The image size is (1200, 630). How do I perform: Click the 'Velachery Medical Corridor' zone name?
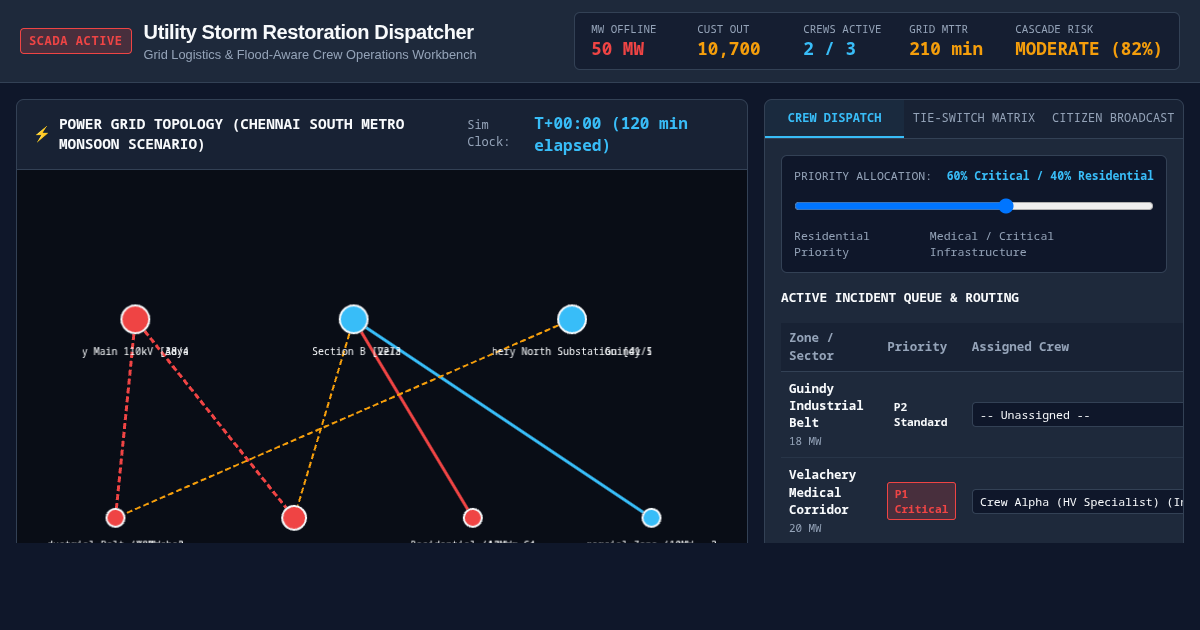point(823,491)
